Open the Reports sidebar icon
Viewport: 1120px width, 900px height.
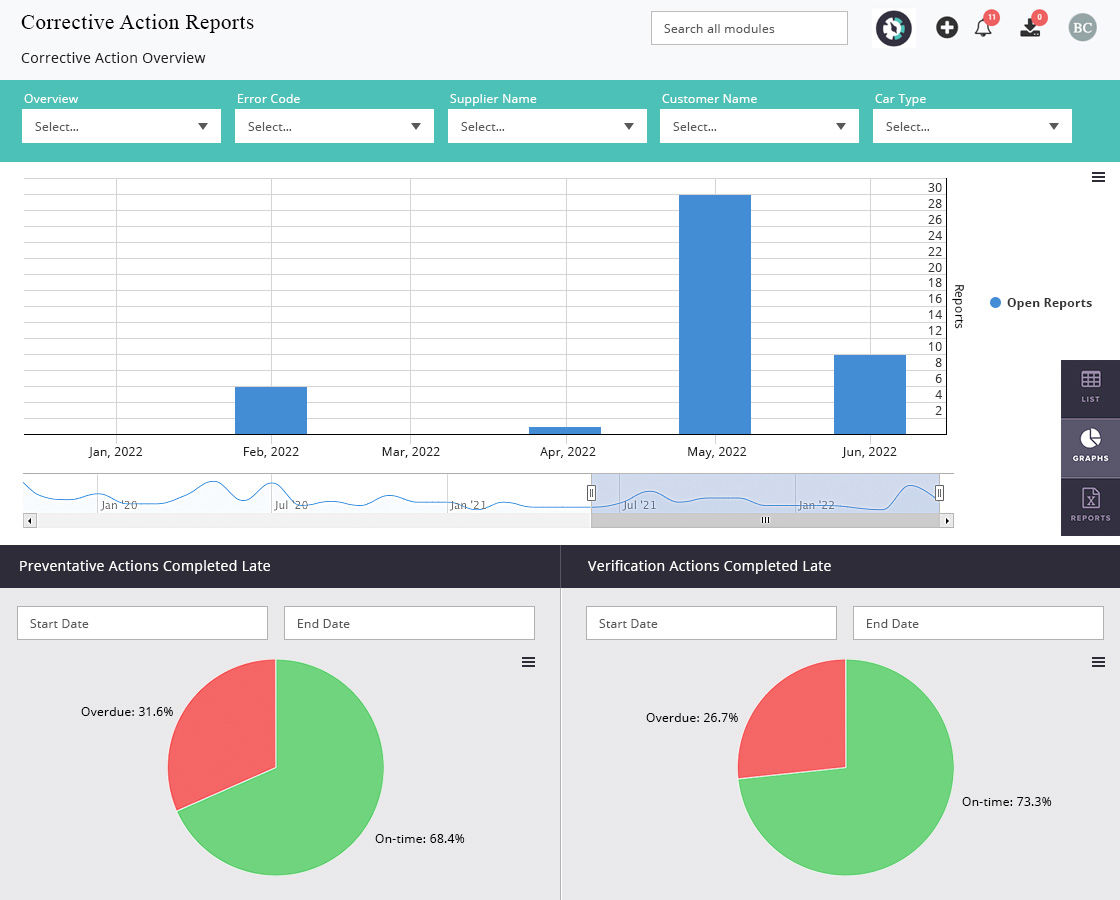[x=1090, y=506]
